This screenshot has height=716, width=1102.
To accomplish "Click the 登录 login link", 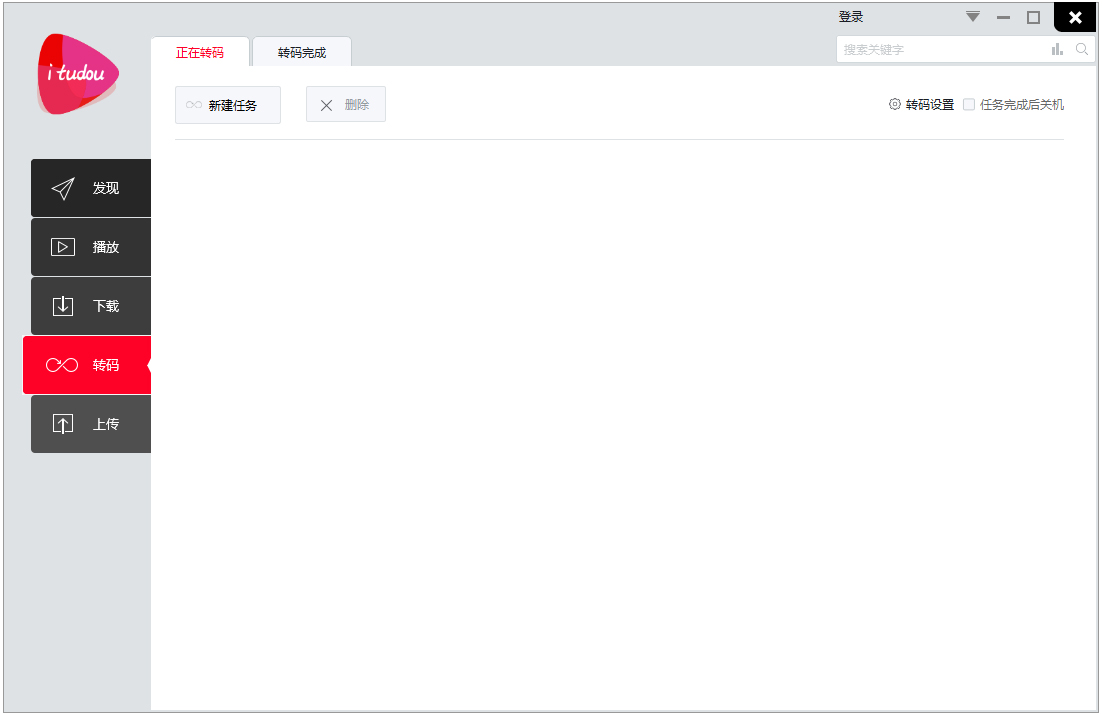I will click(851, 17).
